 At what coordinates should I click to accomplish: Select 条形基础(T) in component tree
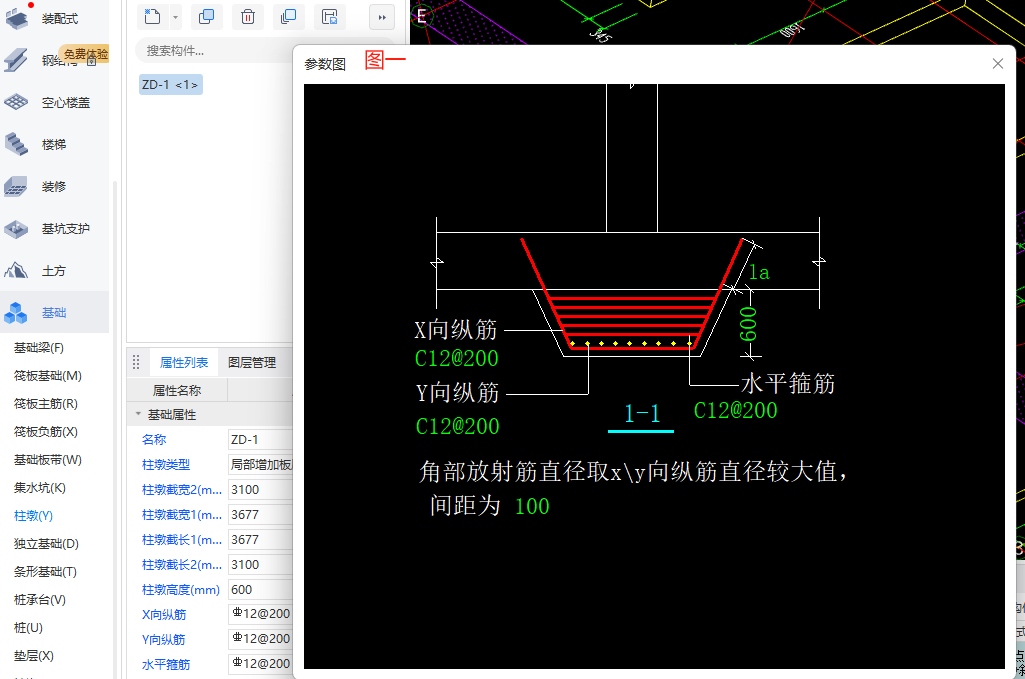coord(45,572)
